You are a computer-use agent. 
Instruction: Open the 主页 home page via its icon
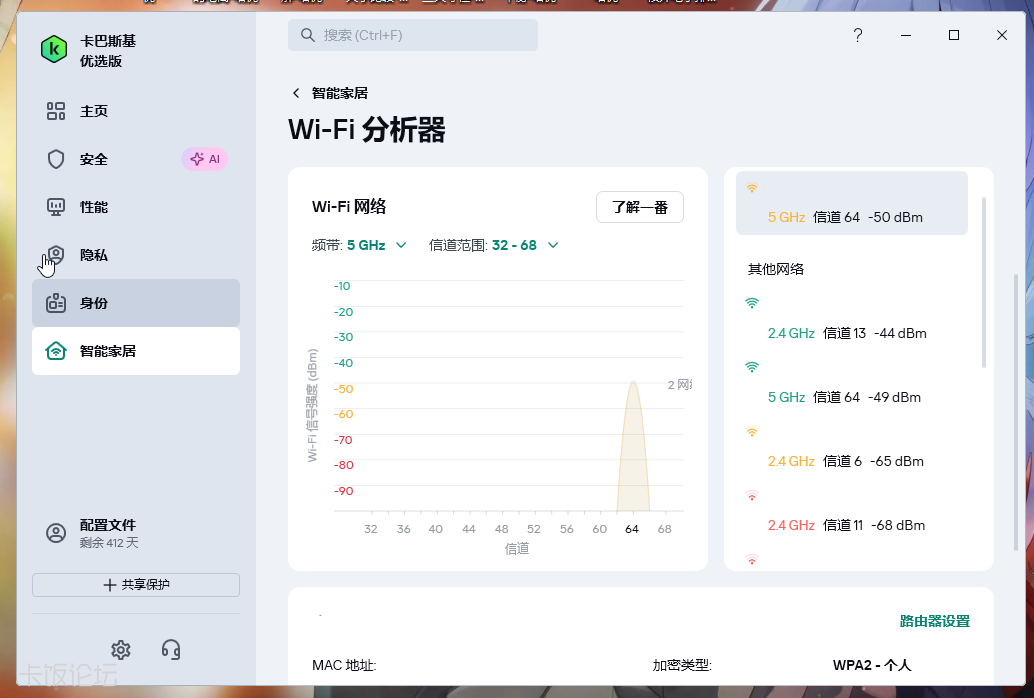tap(56, 111)
